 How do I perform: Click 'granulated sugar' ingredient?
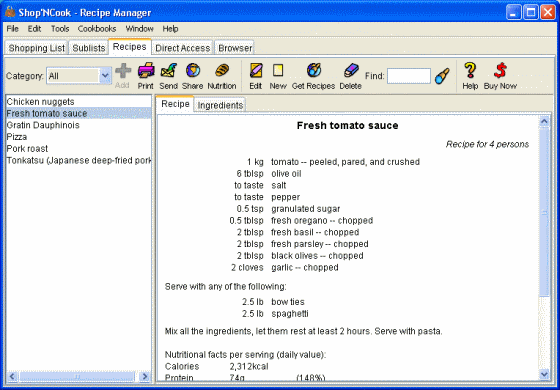click(306, 209)
